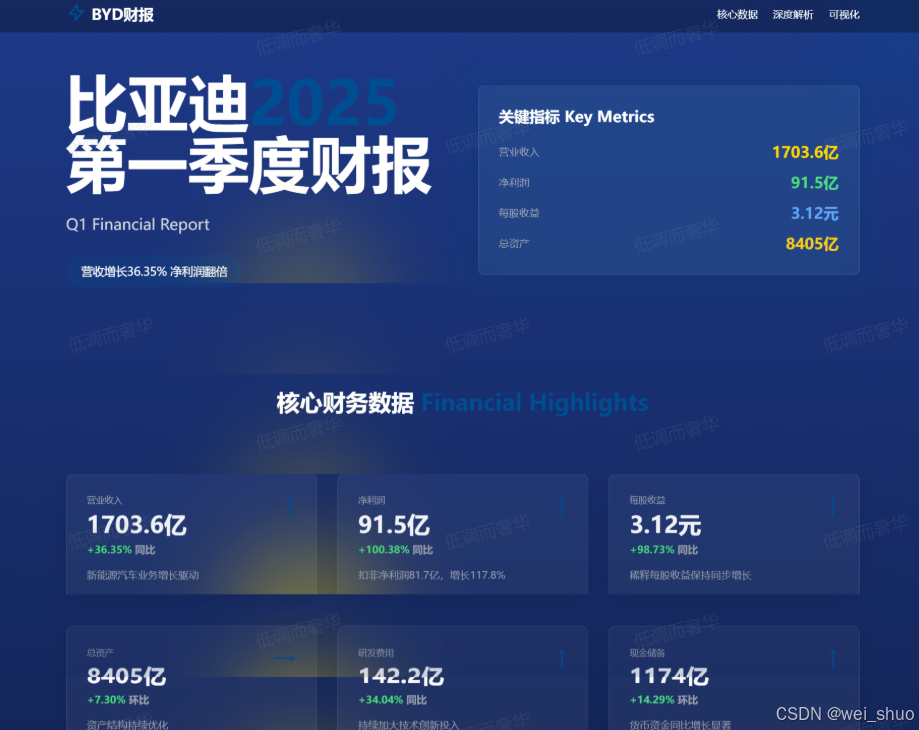Select the 8405亿 value in Key Metrics

coord(812,244)
